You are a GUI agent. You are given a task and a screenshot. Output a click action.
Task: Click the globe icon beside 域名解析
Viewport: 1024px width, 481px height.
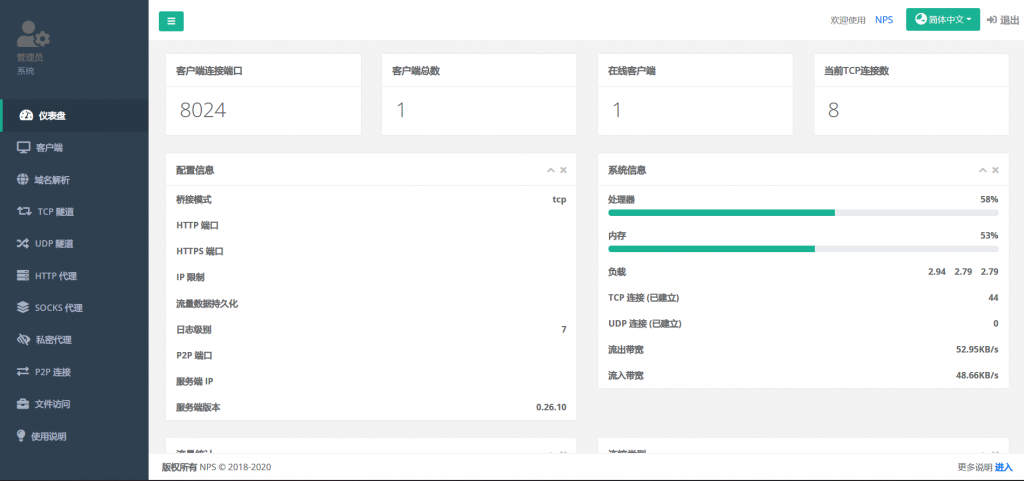pyautogui.click(x=23, y=179)
